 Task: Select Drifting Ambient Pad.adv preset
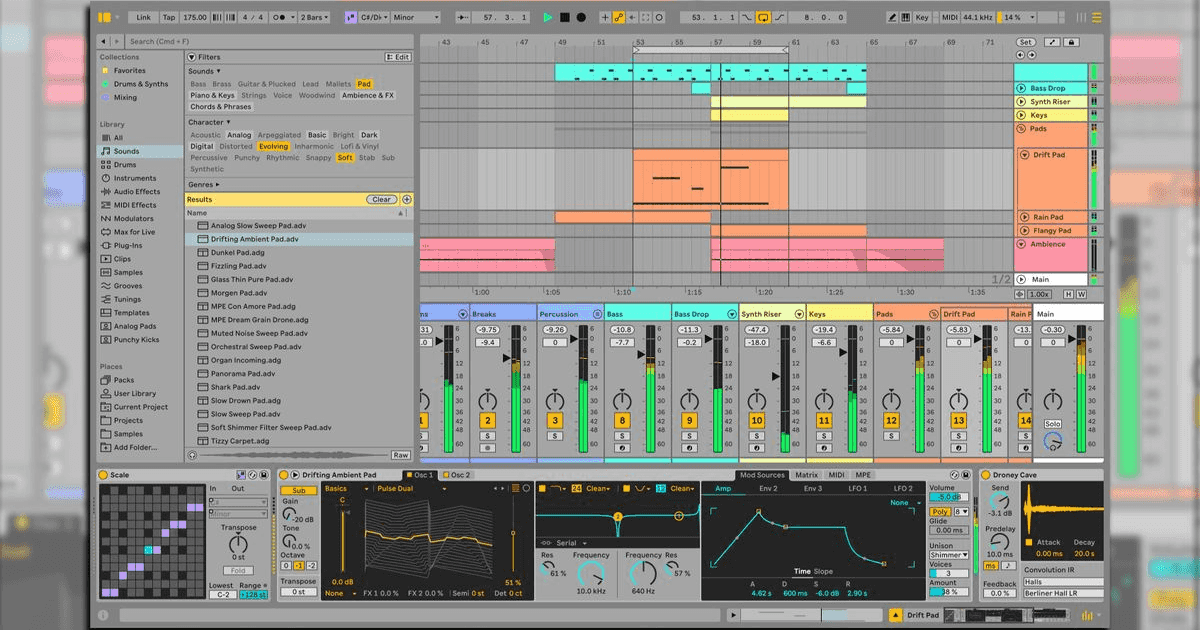[x=300, y=239]
